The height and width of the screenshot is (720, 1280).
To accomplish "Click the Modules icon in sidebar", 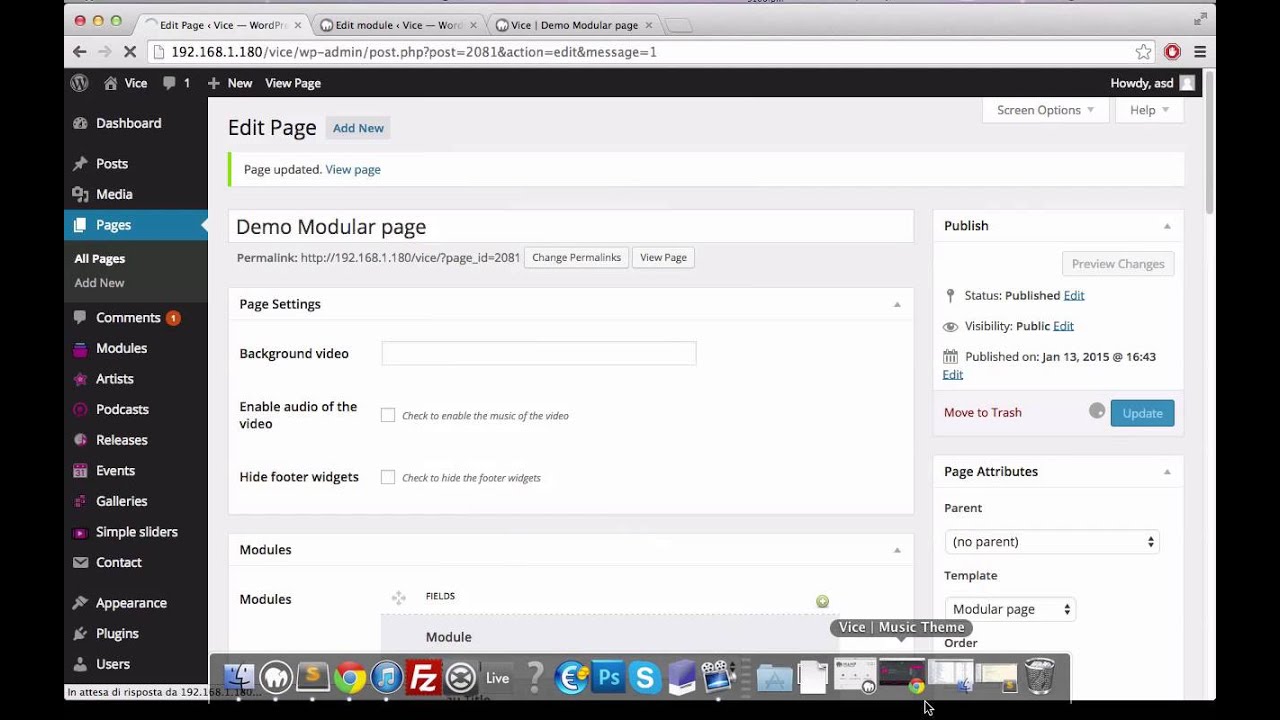I will click(80, 348).
